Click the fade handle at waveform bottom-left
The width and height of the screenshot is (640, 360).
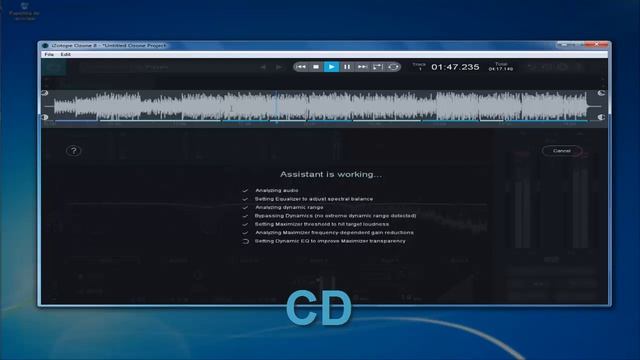click(44, 117)
